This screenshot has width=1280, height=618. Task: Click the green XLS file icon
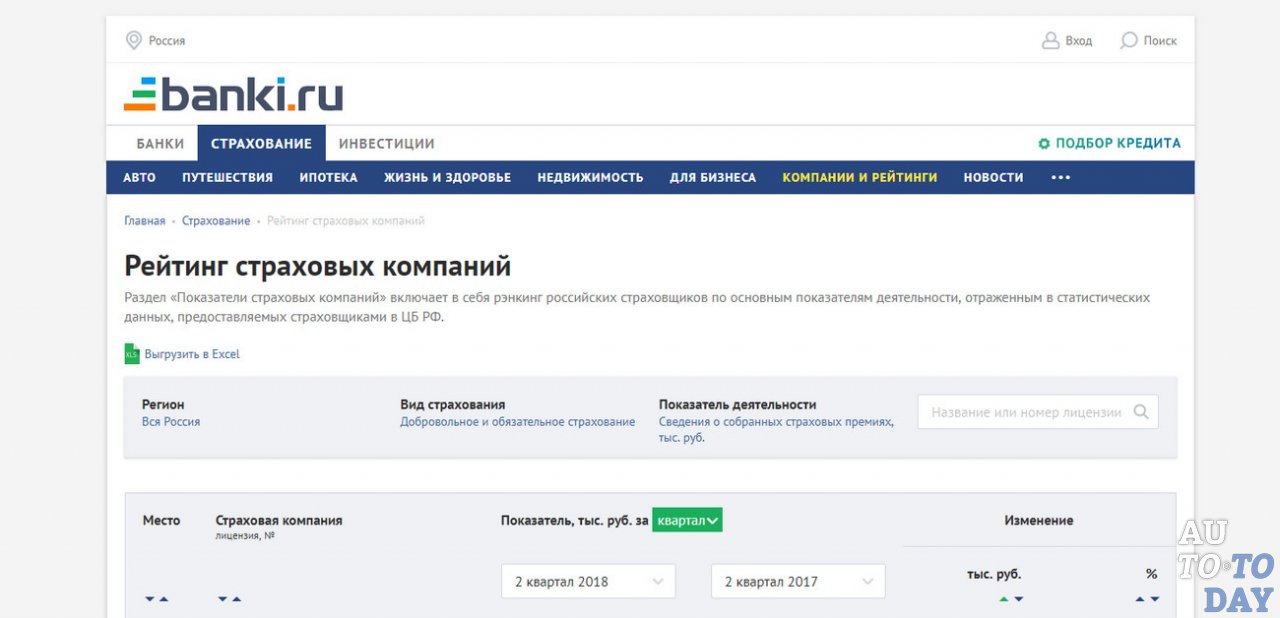(132, 354)
